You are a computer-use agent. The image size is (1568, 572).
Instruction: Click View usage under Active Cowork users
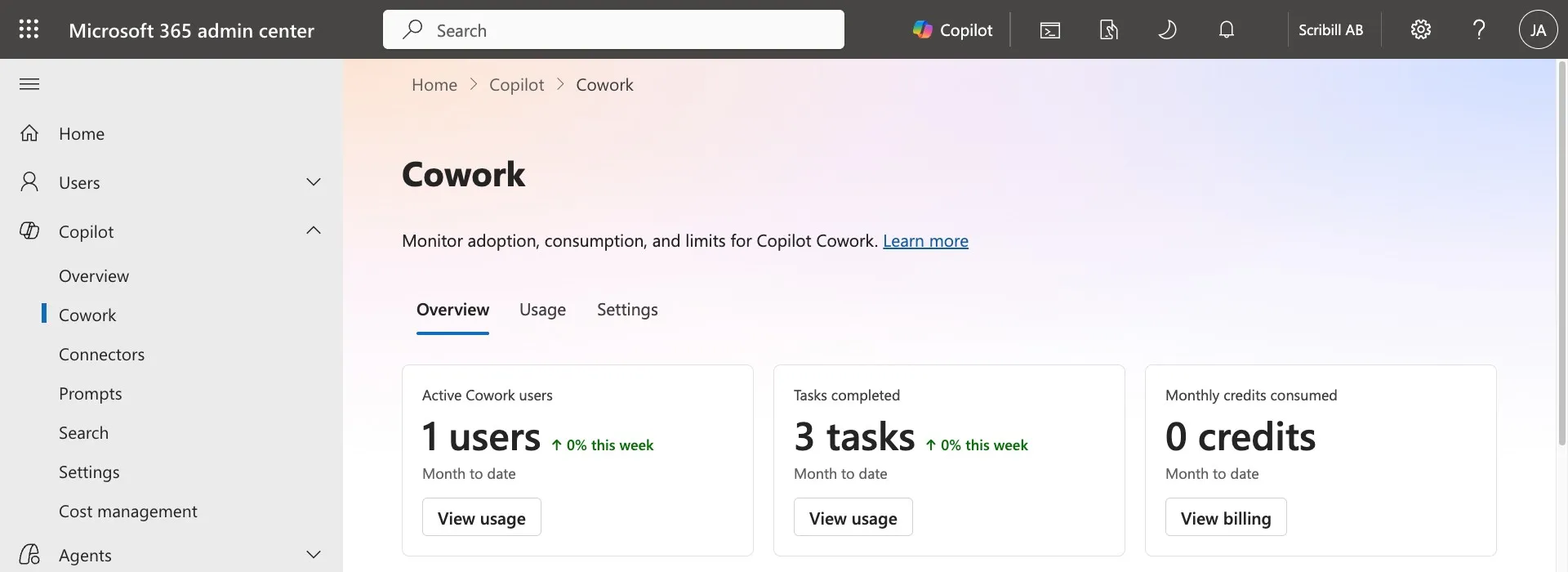(x=482, y=517)
